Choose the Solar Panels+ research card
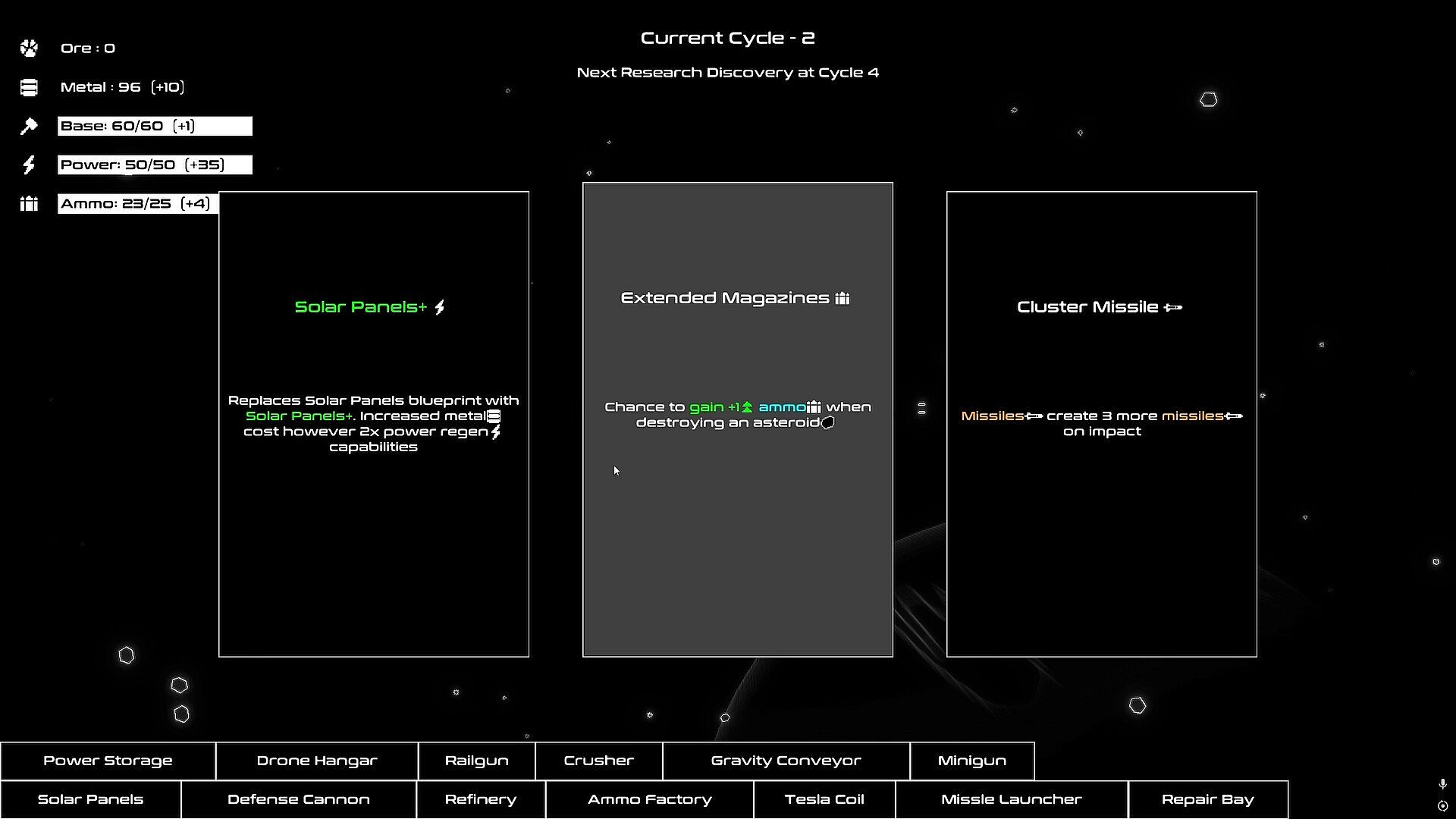The image size is (1456, 819). pyautogui.click(x=374, y=424)
